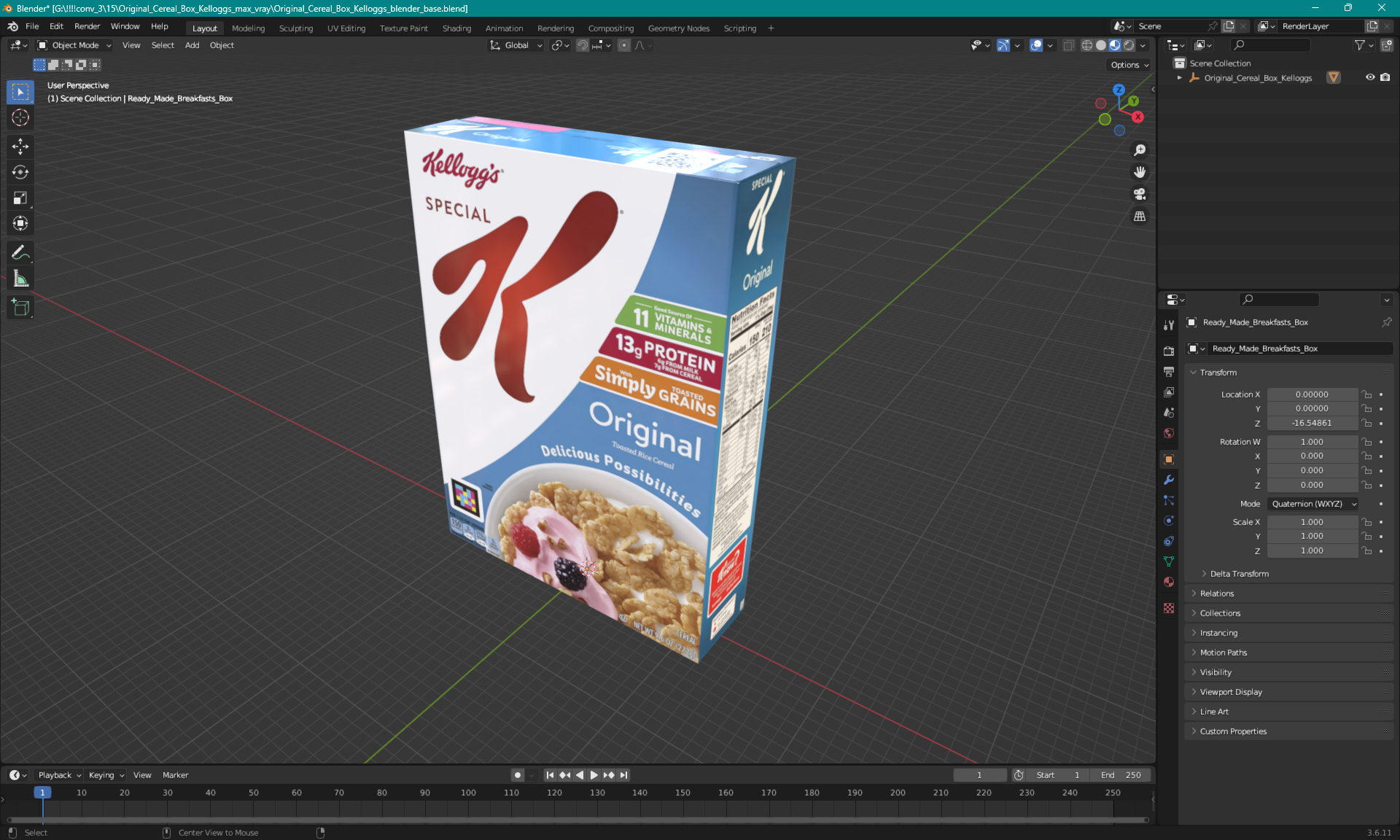Hide Original_Cereal_Box_Kelloggs in viewport via eye

pos(1370,77)
